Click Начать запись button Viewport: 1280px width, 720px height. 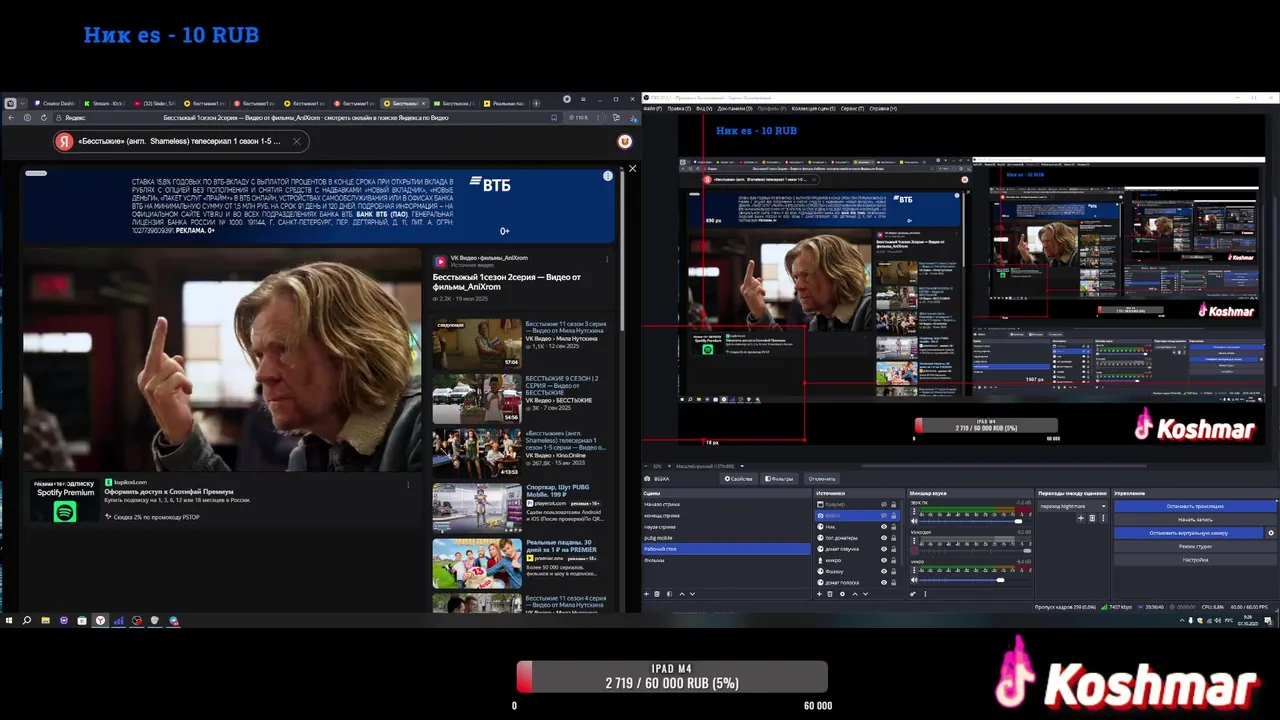coord(1195,520)
